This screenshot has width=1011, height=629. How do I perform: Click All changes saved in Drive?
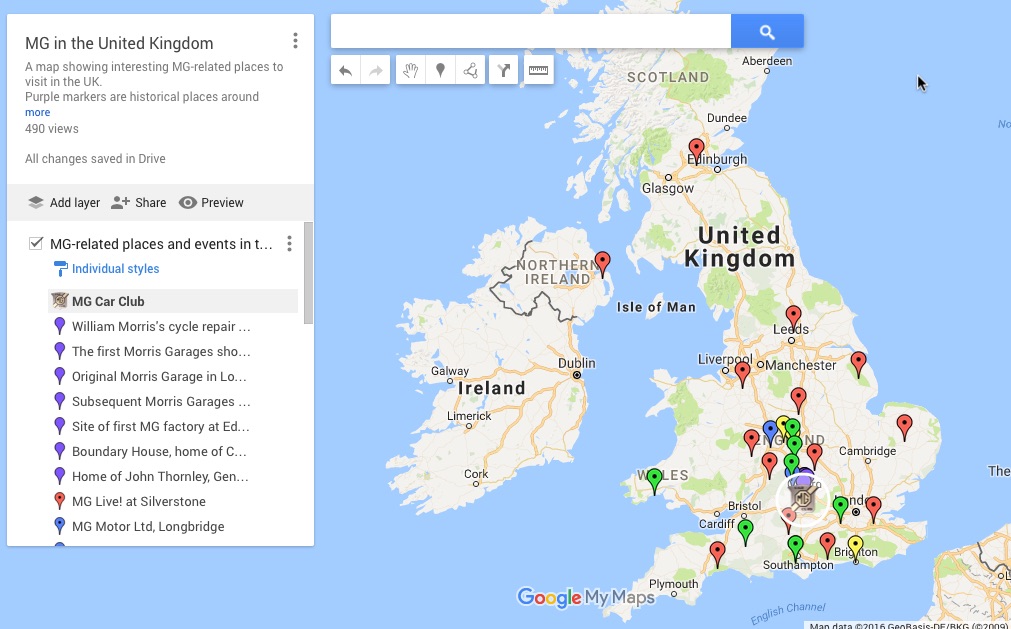point(95,159)
